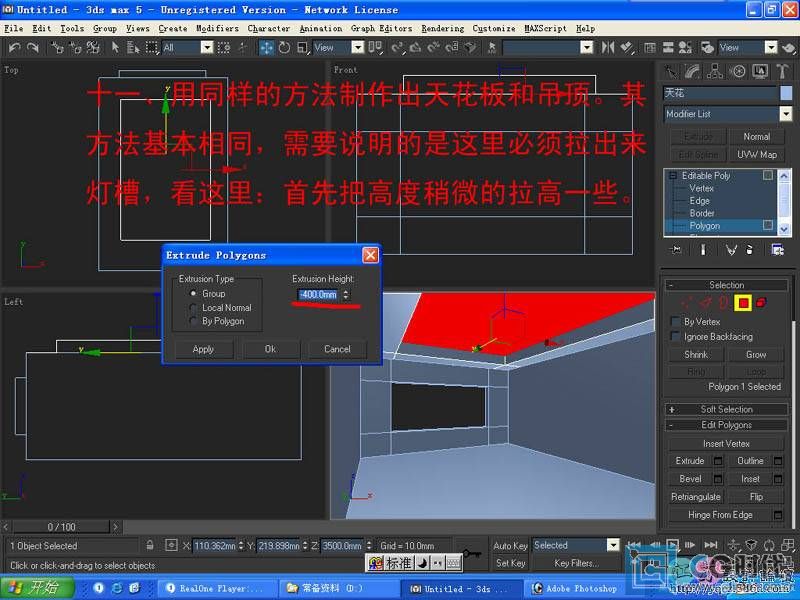This screenshot has width=800, height=600.
Task: Click Apply in Extrude Polygons dialog
Action: pyautogui.click(x=204, y=349)
